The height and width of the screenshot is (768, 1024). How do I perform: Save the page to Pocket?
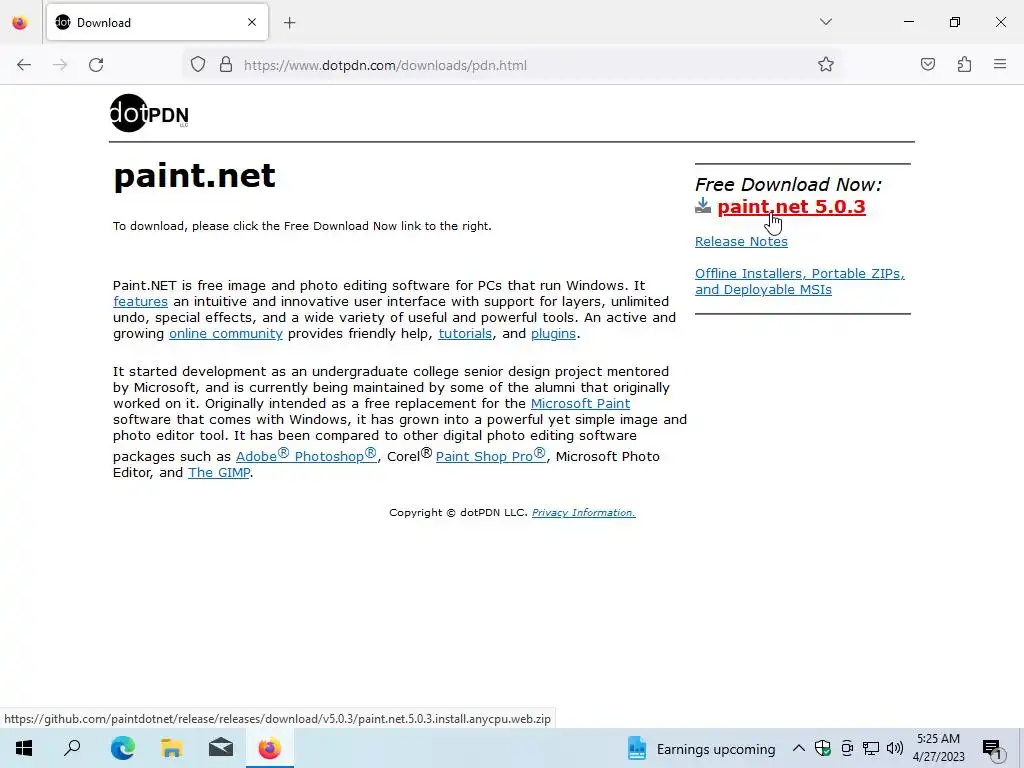point(928,64)
